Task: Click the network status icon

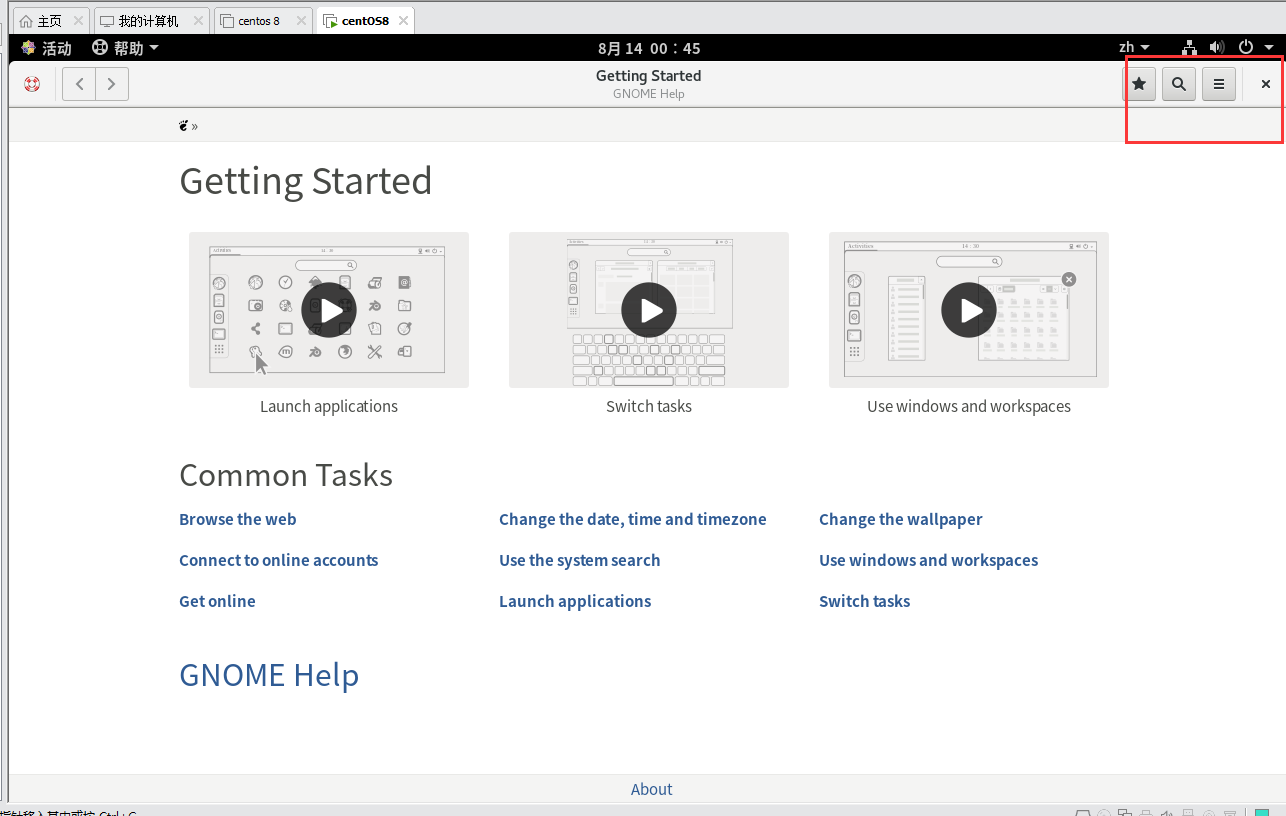Action: tap(1189, 47)
